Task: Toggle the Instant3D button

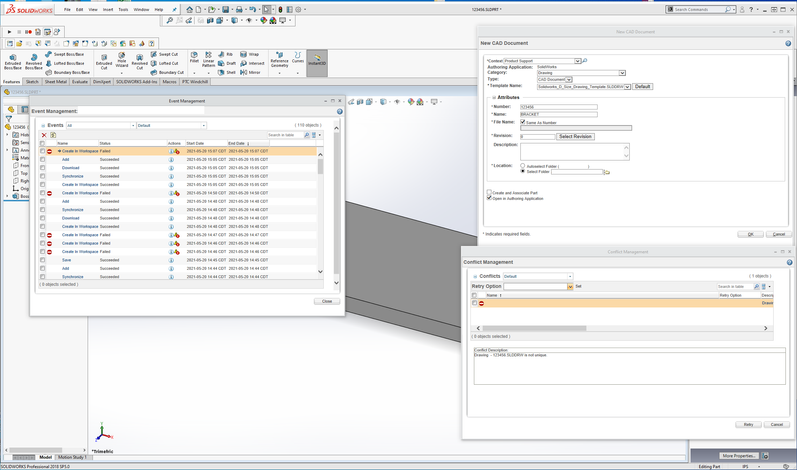Action: pyautogui.click(x=316, y=62)
